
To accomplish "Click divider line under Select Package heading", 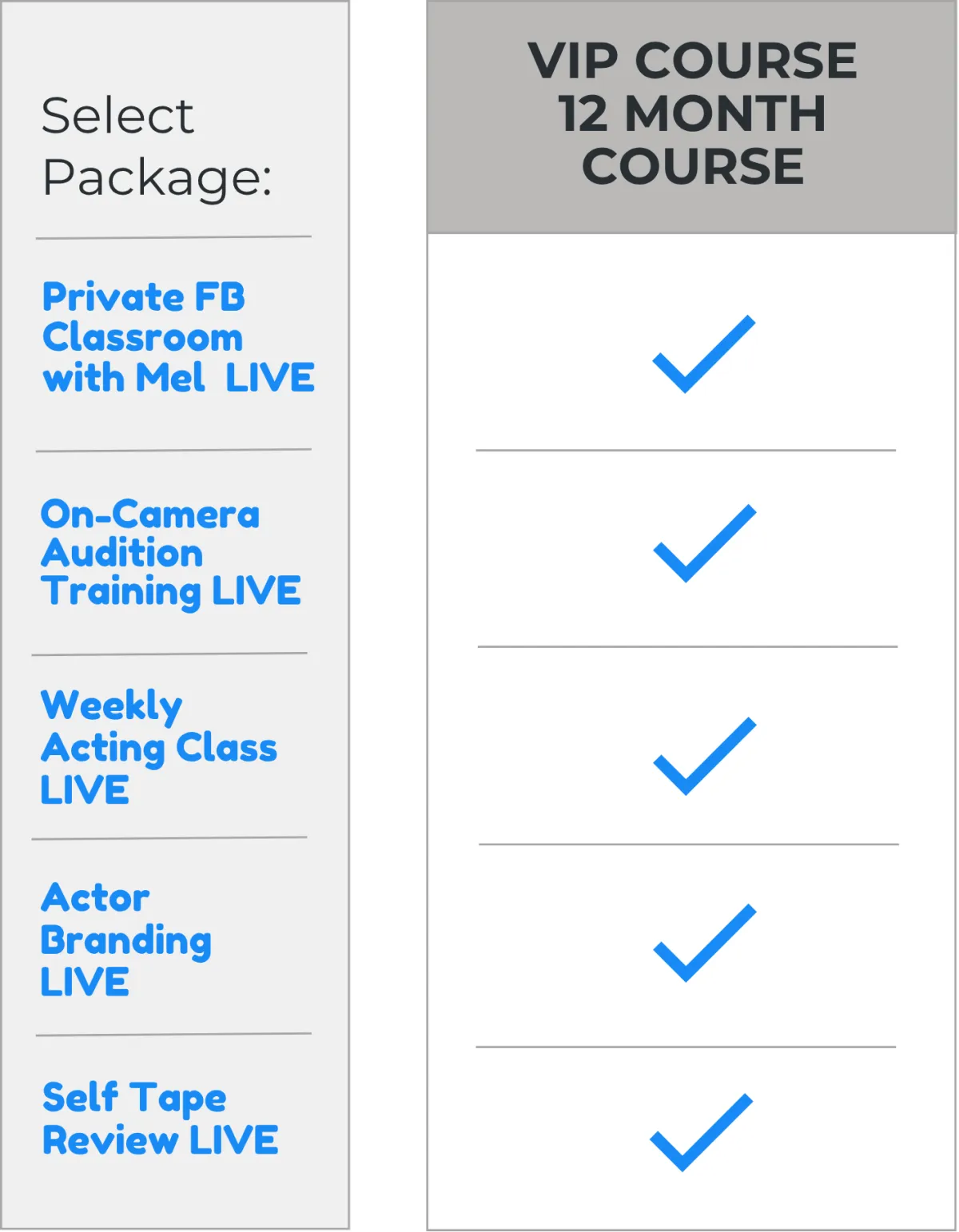I will click(x=173, y=237).
